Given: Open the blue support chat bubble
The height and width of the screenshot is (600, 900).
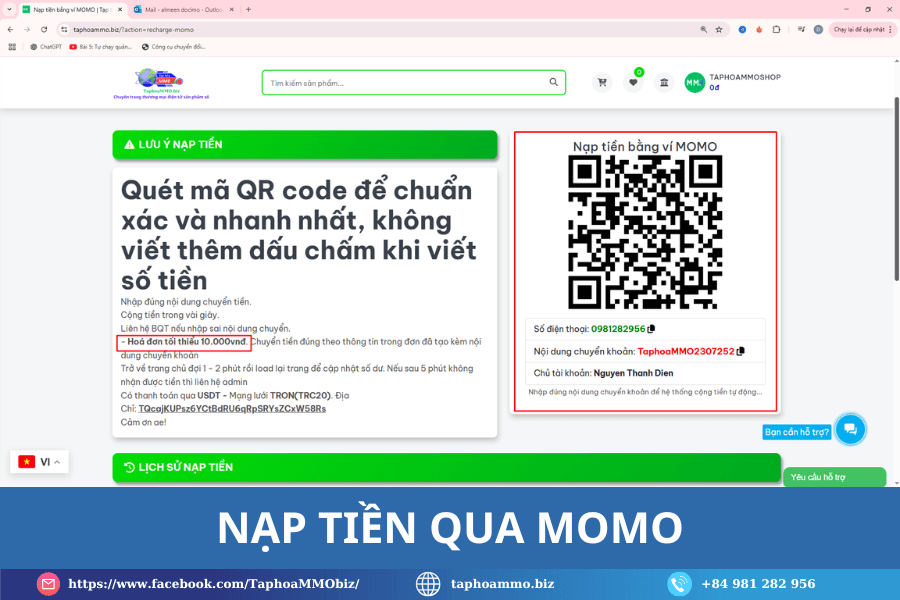Looking at the screenshot, I should (850, 429).
